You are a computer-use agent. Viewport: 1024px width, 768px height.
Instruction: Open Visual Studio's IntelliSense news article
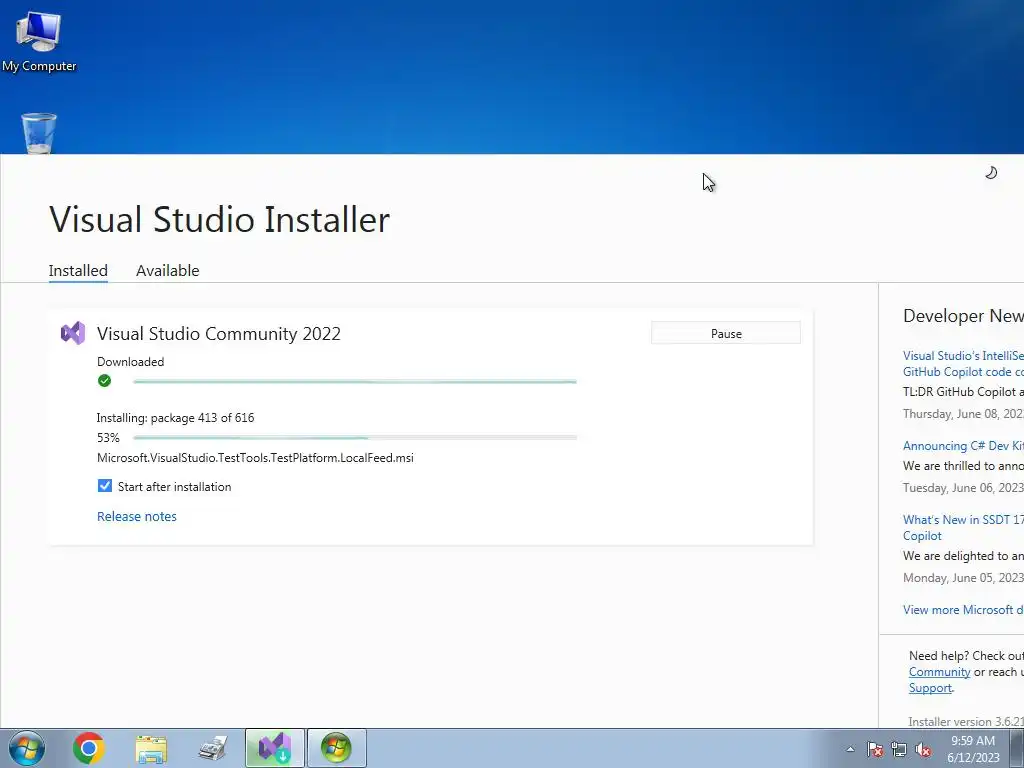(x=963, y=364)
